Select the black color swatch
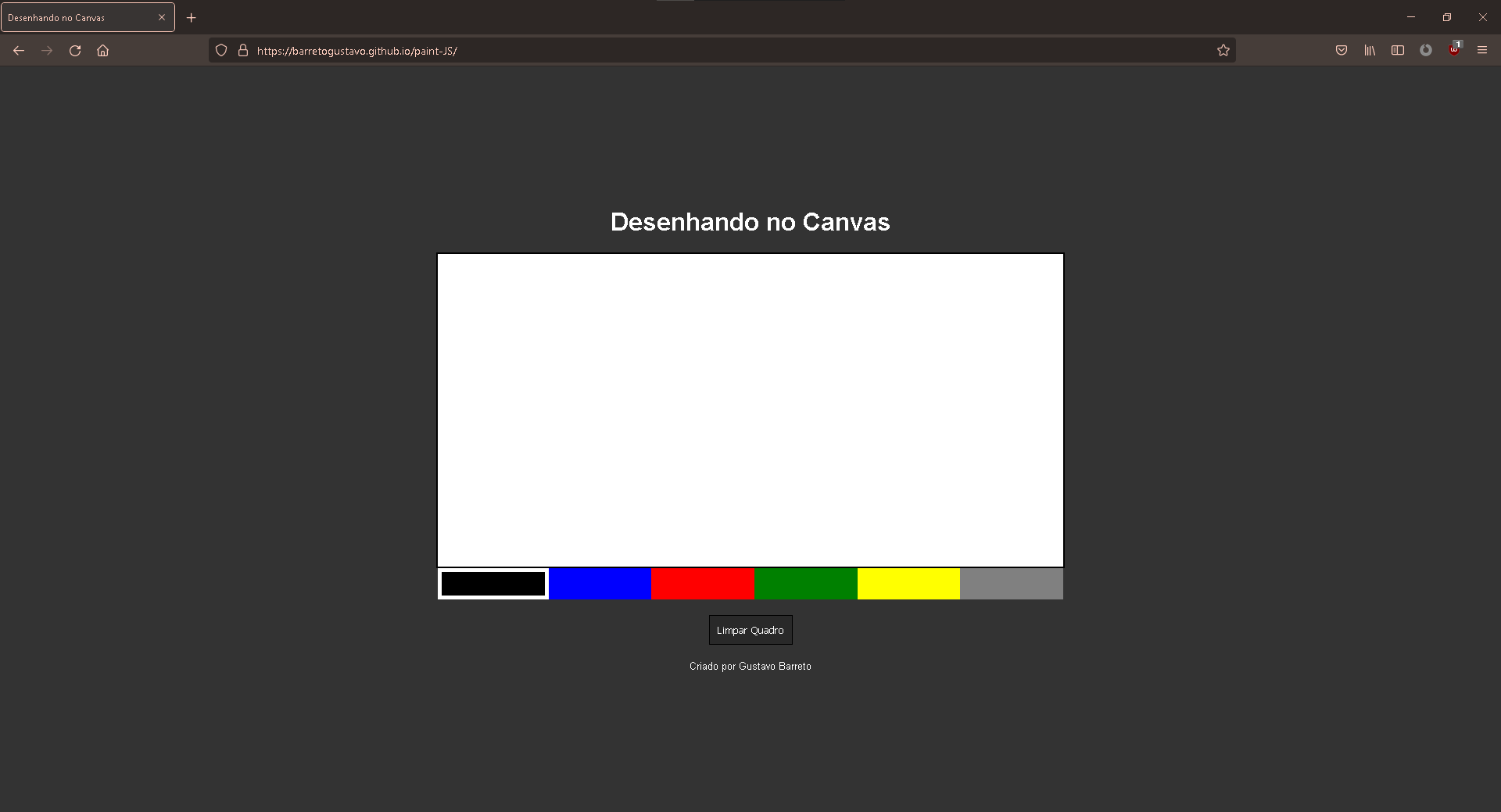The height and width of the screenshot is (812, 1501). coord(493,584)
